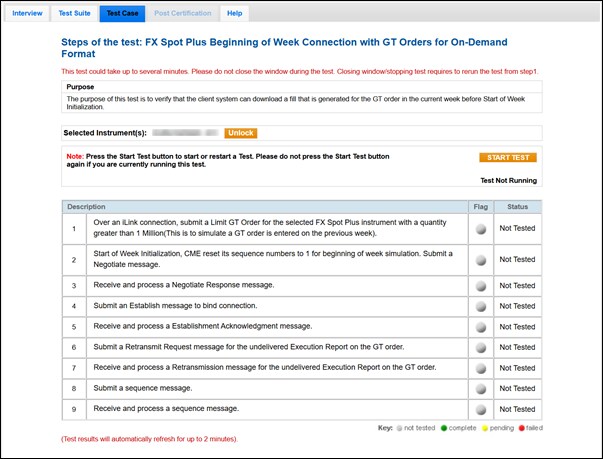Click the green complete key dot

[x=443, y=427]
